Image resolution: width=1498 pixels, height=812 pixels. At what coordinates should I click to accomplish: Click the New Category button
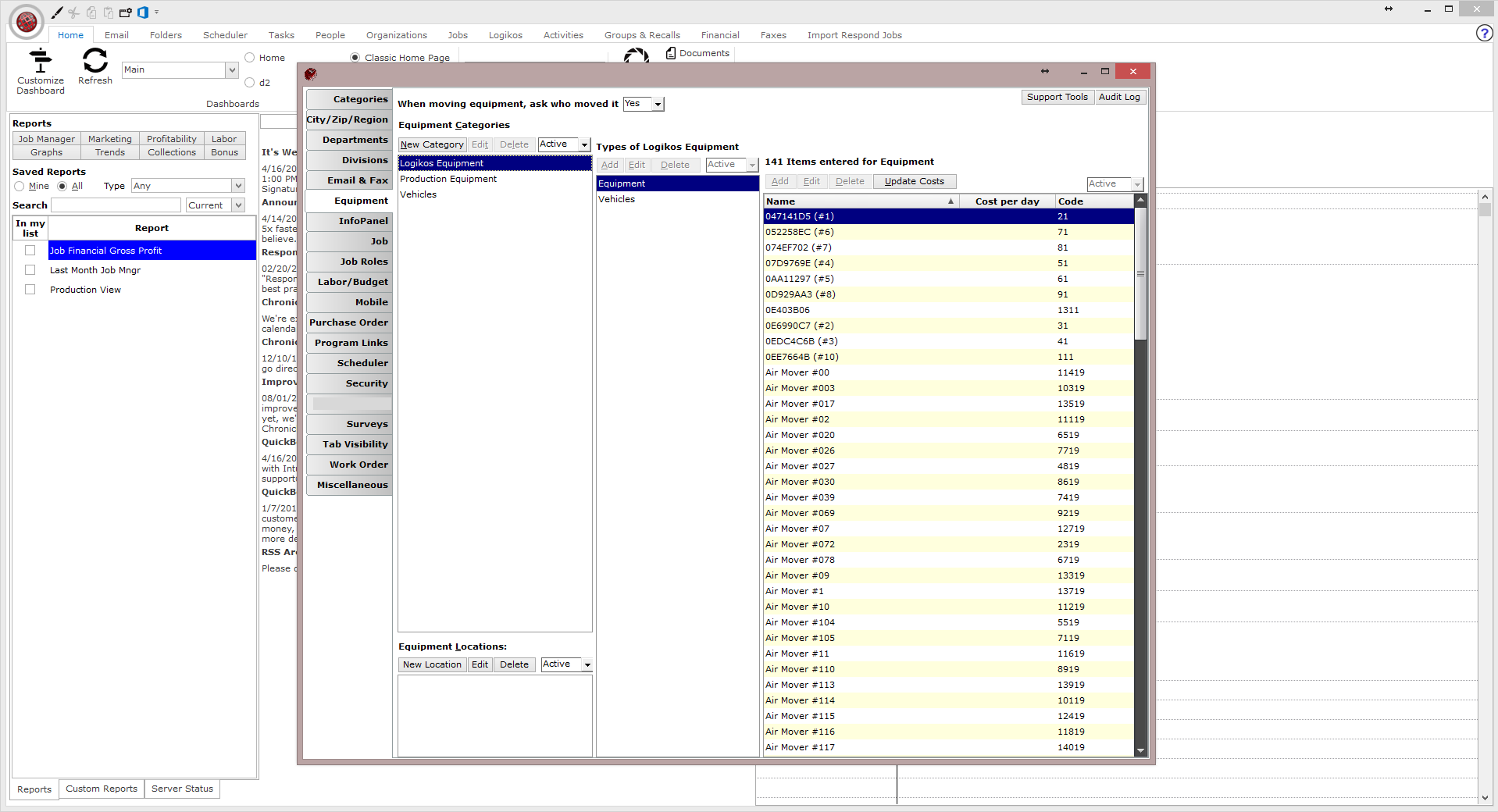click(432, 144)
